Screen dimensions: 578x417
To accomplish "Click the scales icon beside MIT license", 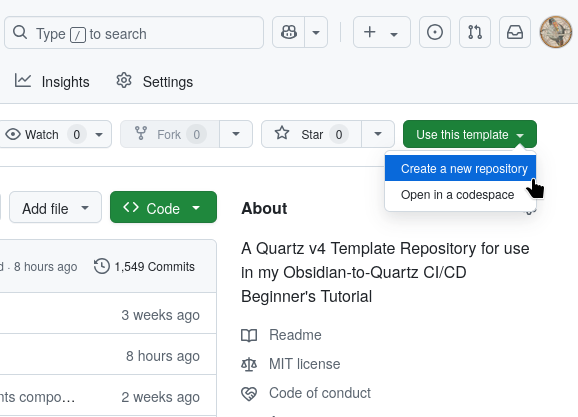I will point(249,364).
